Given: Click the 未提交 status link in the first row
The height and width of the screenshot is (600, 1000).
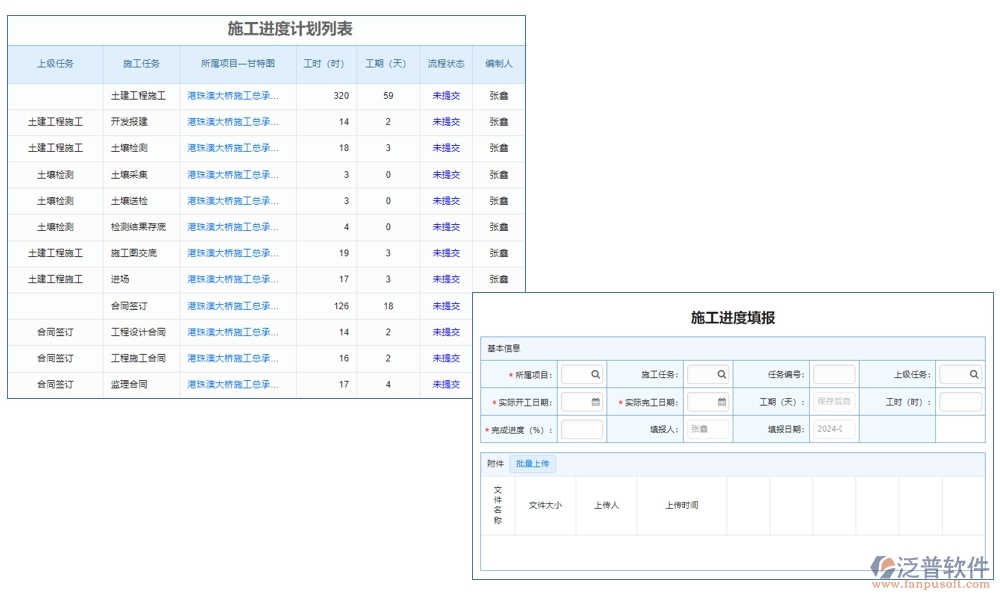Looking at the screenshot, I should pos(446,95).
